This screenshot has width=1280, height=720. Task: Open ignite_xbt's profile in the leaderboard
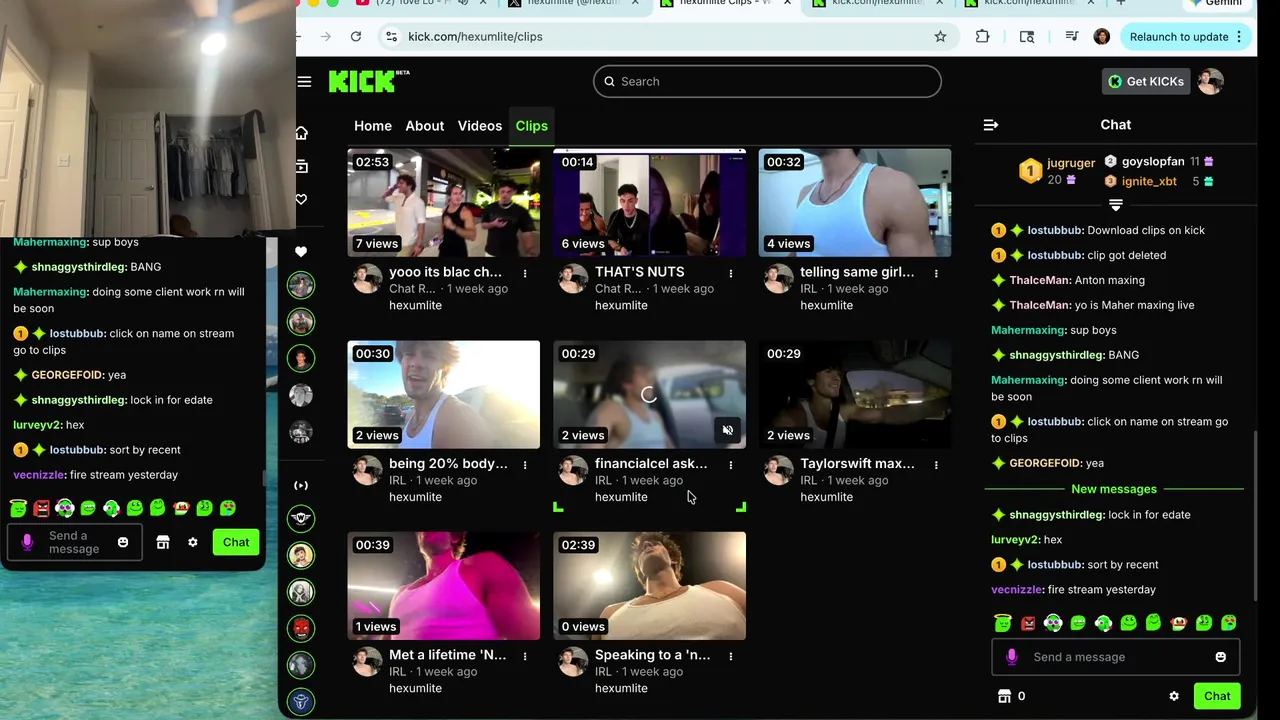(x=1149, y=181)
